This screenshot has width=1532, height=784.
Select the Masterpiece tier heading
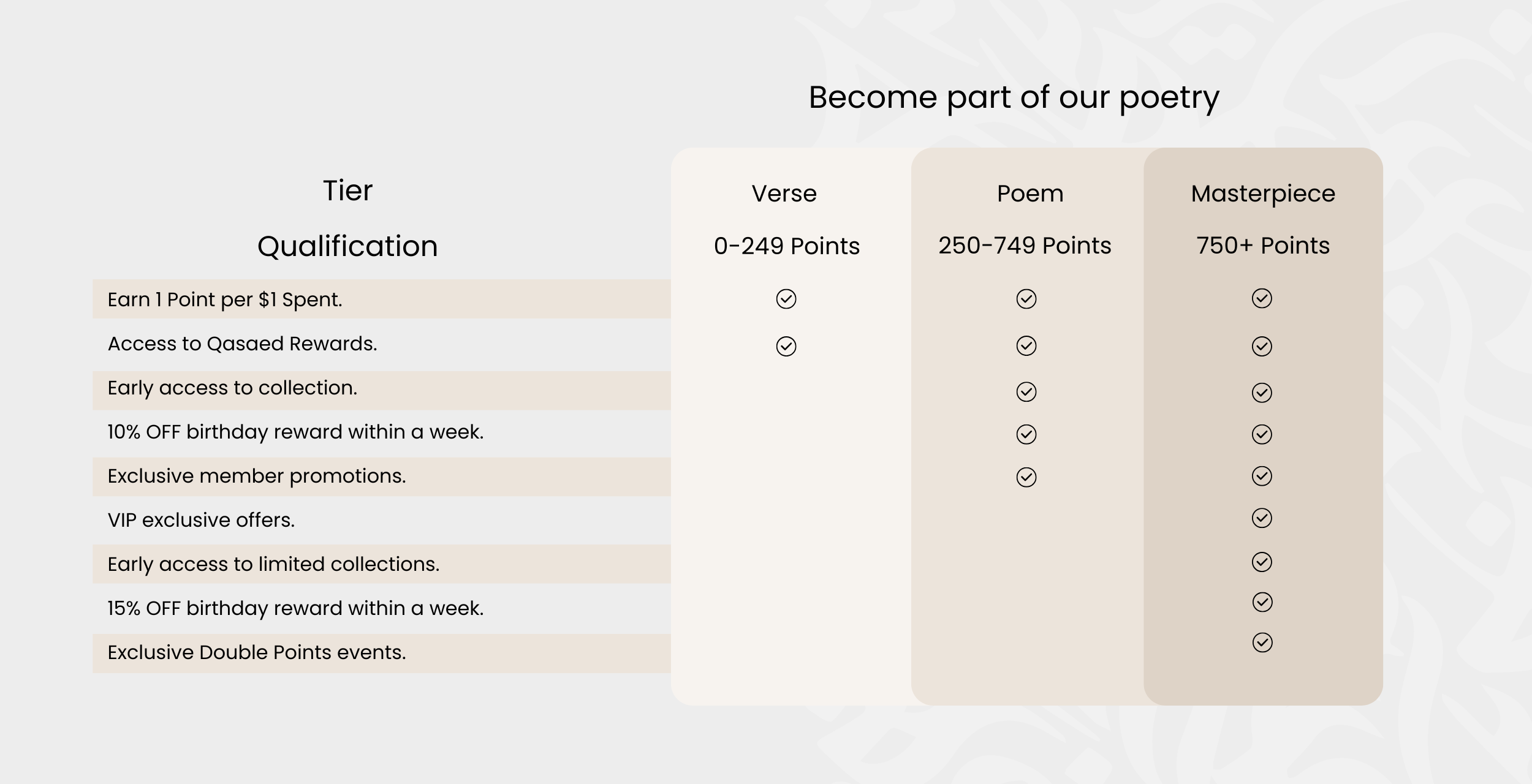1263,194
